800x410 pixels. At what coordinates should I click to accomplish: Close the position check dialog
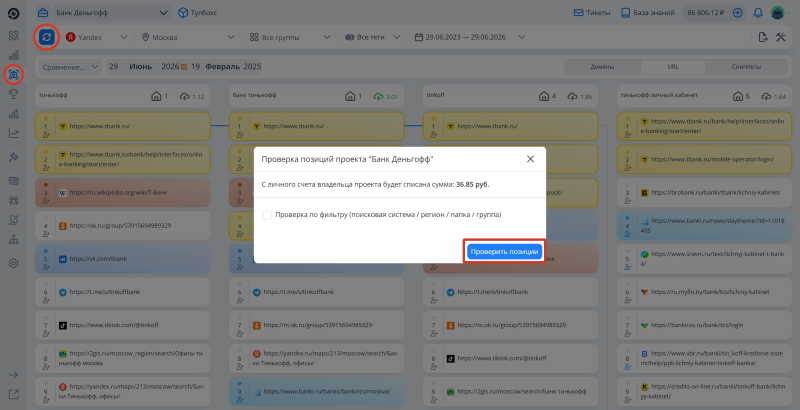pyautogui.click(x=531, y=159)
